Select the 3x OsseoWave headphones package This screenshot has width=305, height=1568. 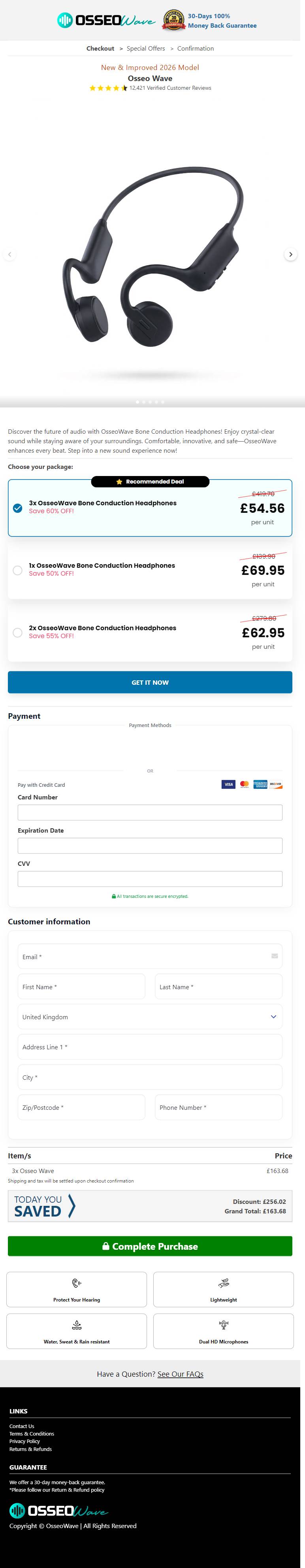18,508
